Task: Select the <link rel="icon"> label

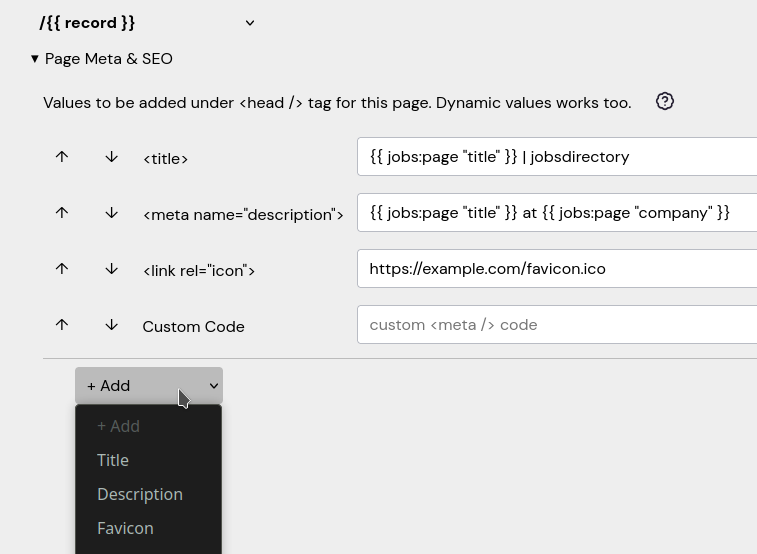Action: [x=199, y=271]
